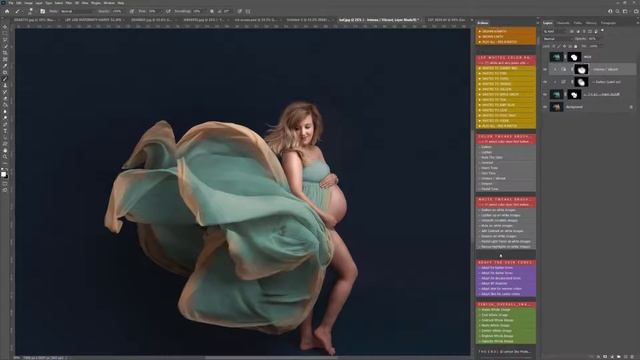Switch to the Channels tab

(563, 23)
